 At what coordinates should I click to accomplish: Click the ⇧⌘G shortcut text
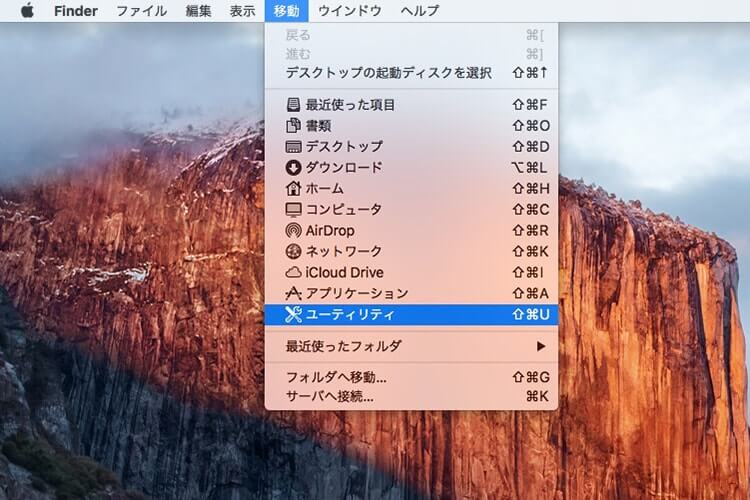(530, 377)
